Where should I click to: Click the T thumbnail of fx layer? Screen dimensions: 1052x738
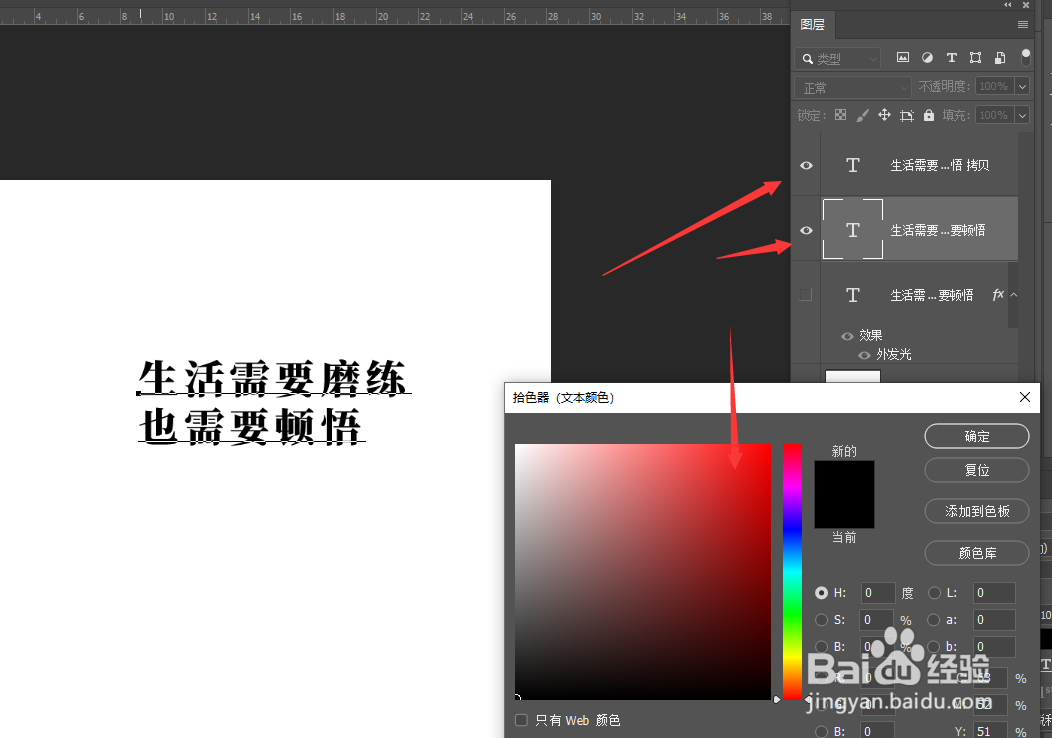[853, 295]
